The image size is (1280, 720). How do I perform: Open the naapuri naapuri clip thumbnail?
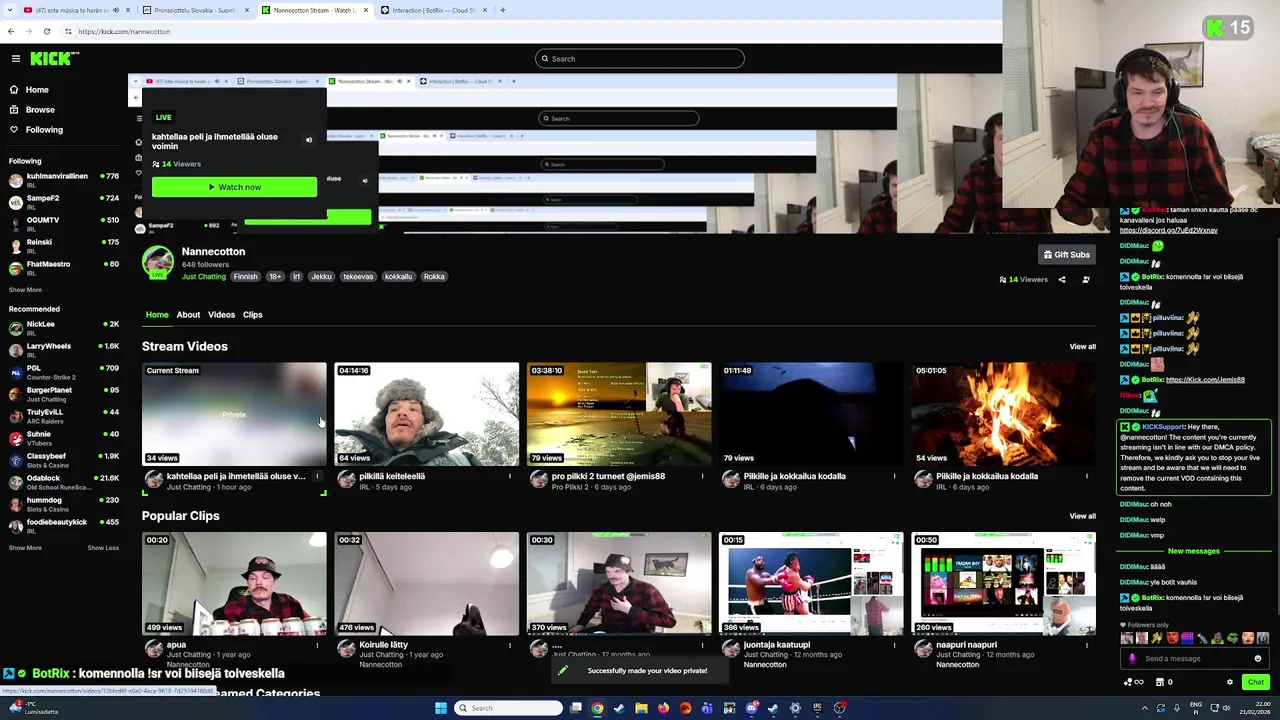[x=1003, y=584]
